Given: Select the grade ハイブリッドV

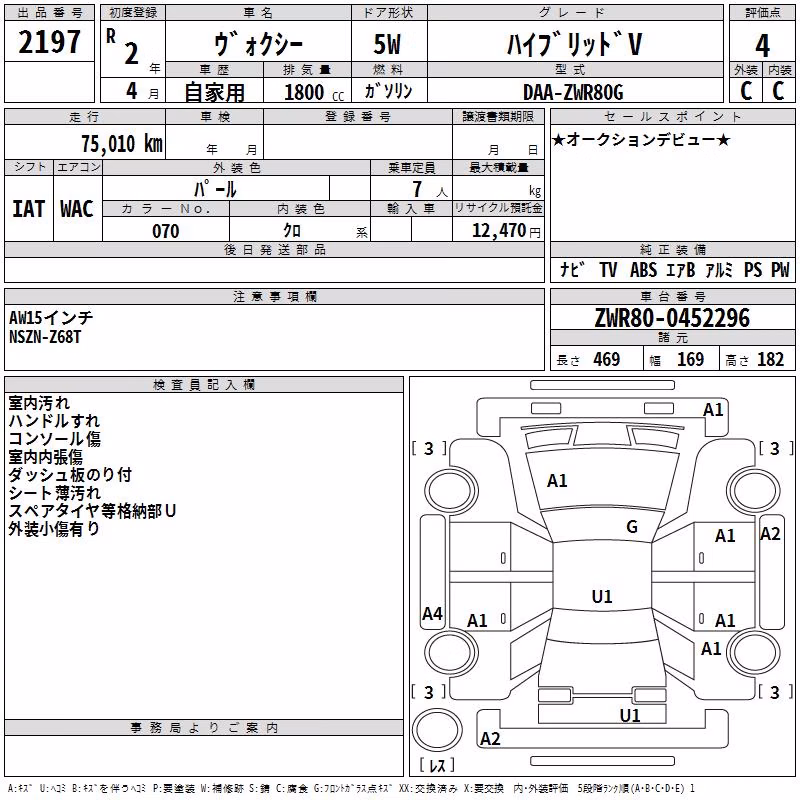Looking at the screenshot, I should coord(574,44).
